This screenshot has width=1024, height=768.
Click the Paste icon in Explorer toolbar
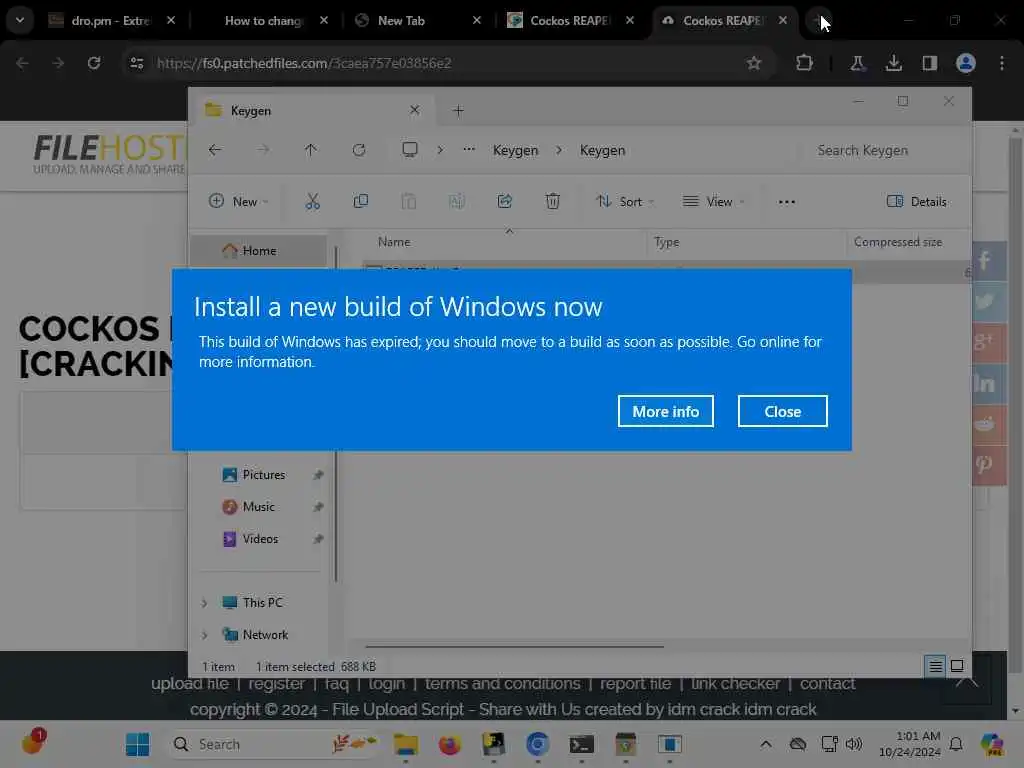pyautogui.click(x=409, y=201)
